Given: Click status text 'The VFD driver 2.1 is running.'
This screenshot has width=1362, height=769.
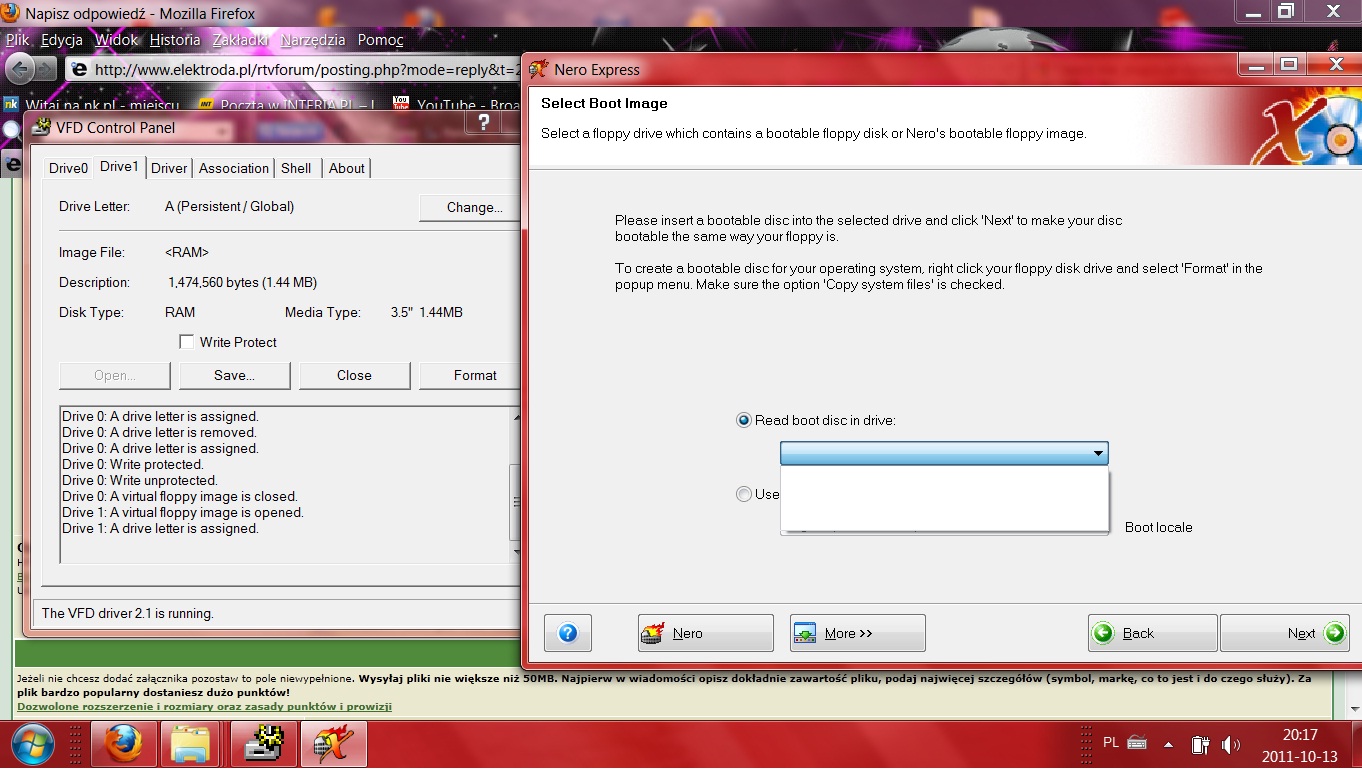Looking at the screenshot, I should pyautogui.click(x=128, y=613).
